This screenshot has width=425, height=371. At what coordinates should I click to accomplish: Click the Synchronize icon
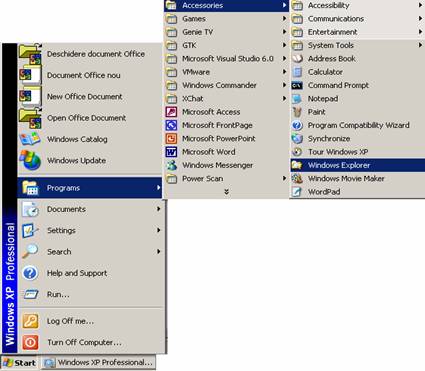[x=297, y=139]
